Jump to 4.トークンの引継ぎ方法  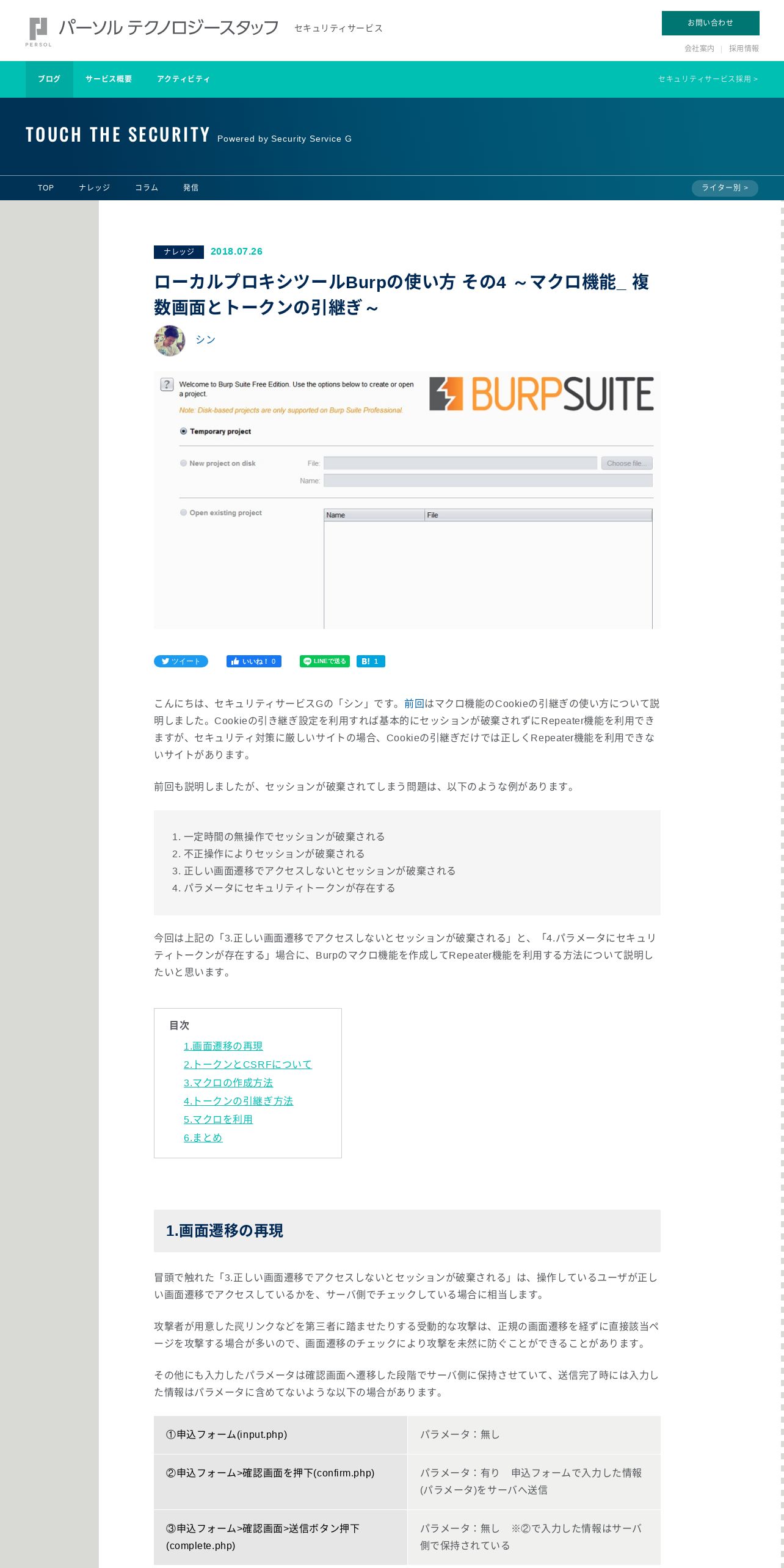[238, 1101]
